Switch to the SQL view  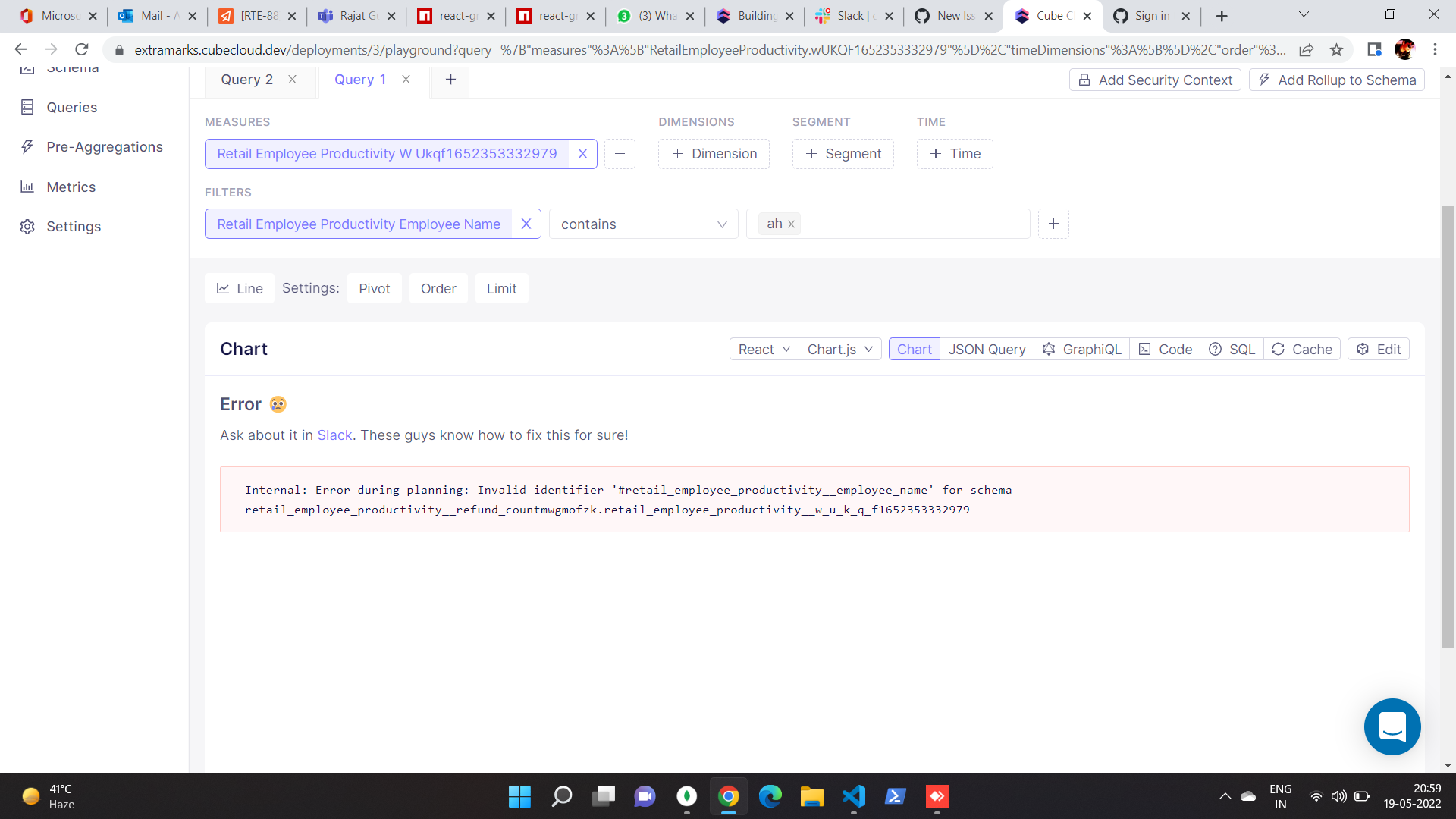pyautogui.click(x=1232, y=349)
